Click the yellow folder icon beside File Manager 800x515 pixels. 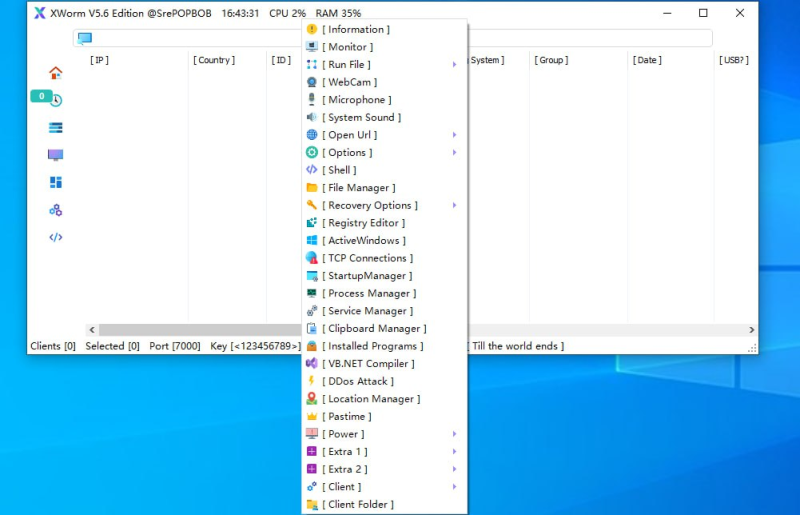[x=312, y=188]
